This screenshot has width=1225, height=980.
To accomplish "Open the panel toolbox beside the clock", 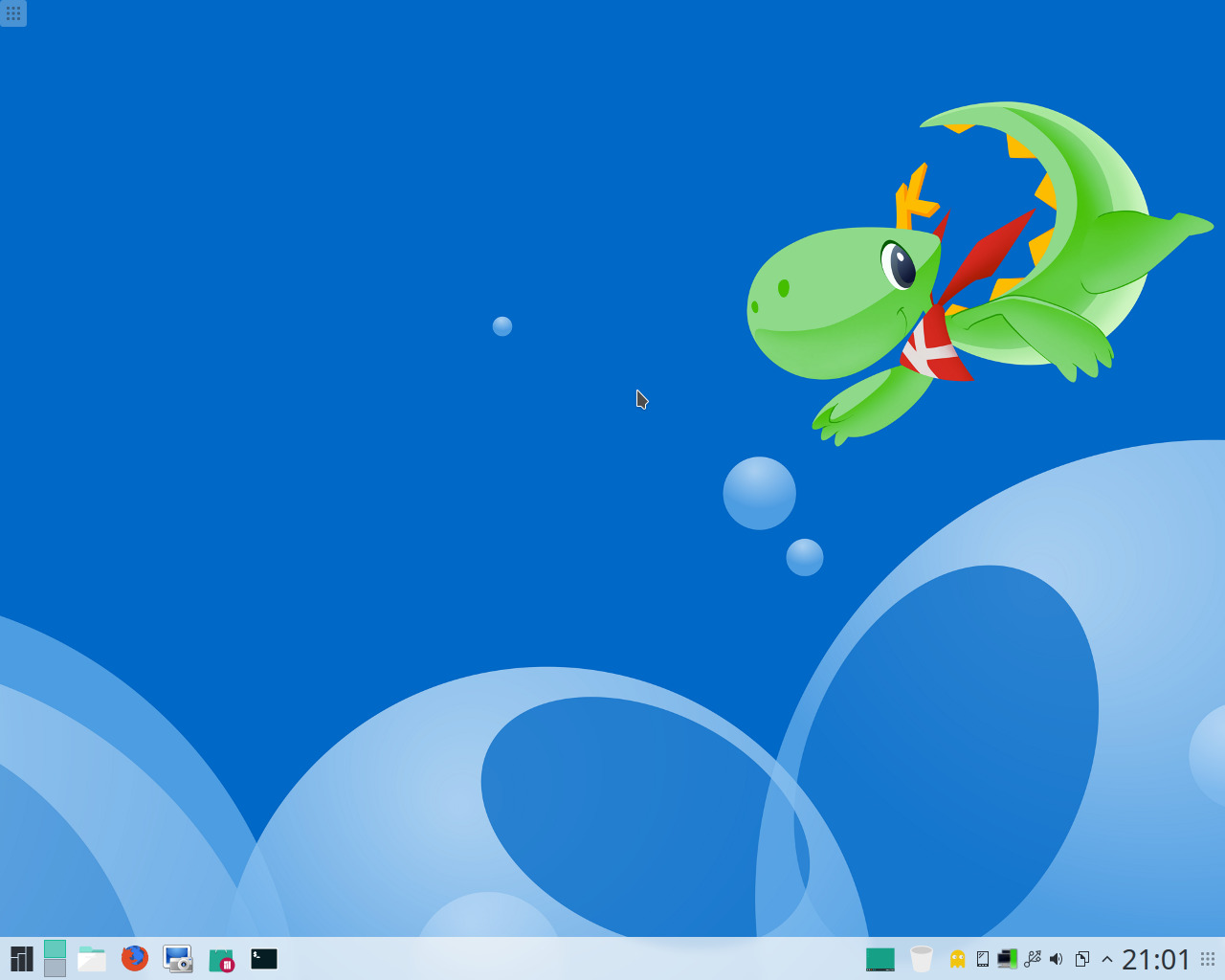I will pyautogui.click(x=1208, y=959).
